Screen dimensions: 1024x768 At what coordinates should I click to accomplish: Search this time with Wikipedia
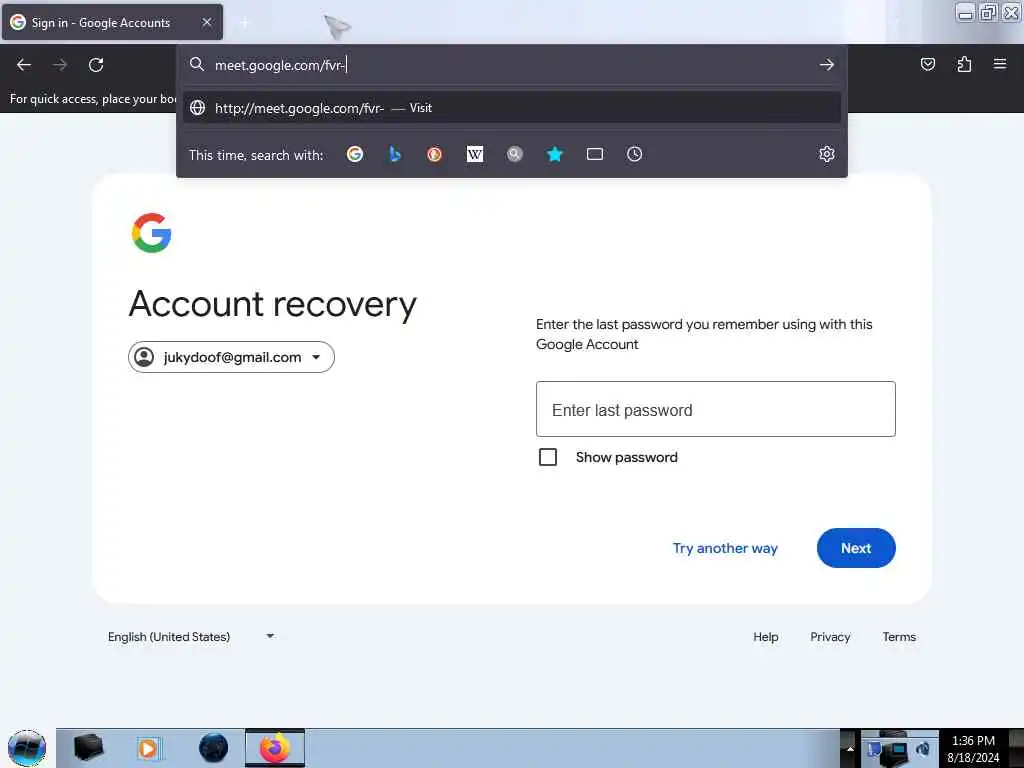point(475,154)
